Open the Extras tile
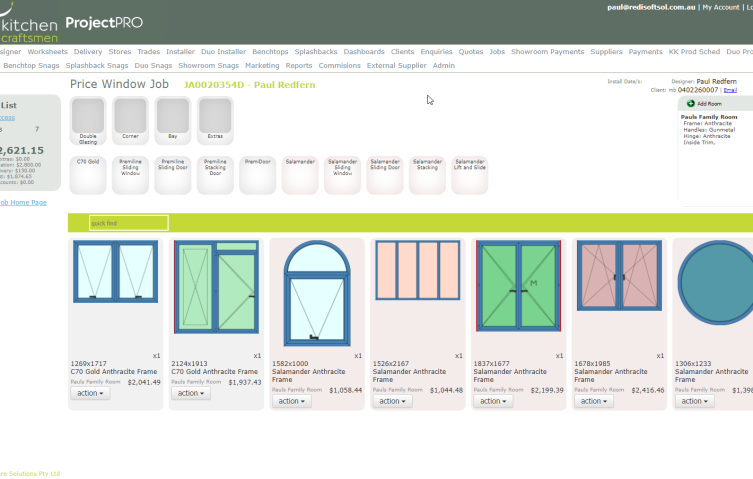 215,121
